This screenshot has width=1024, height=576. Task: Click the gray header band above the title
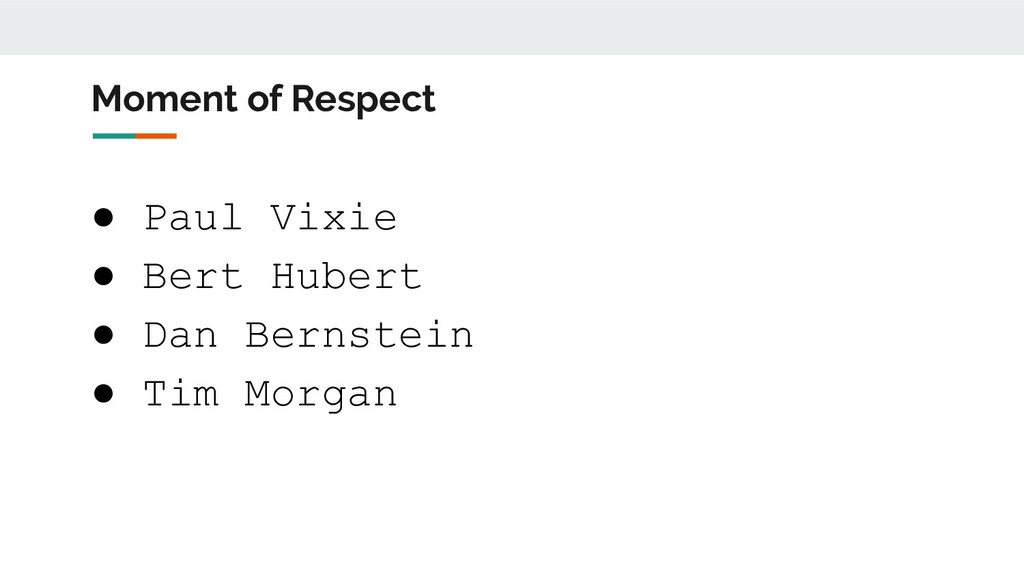[x=512, y=27]
